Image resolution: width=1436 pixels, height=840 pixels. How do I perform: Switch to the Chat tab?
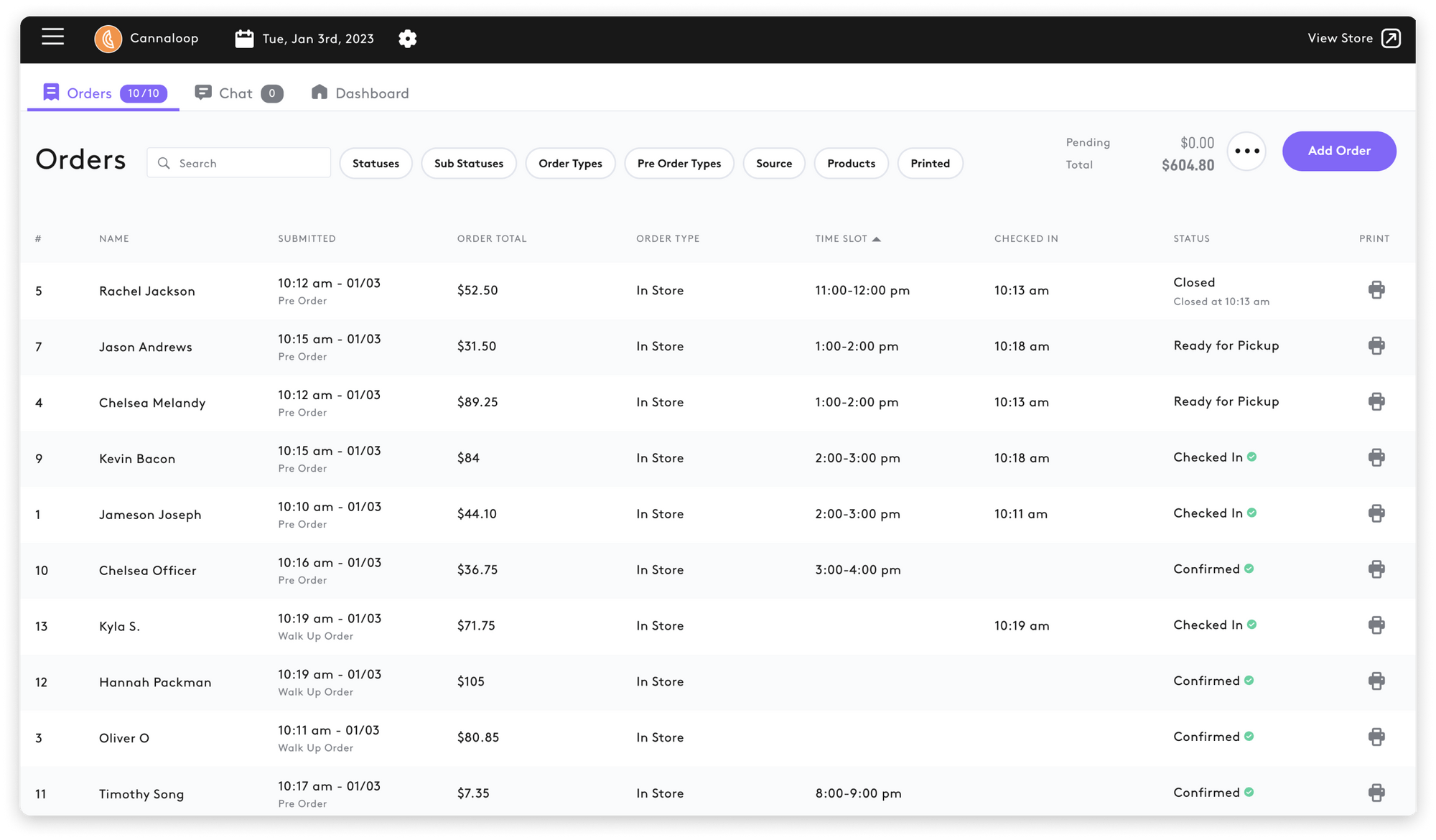pos(236,93)
